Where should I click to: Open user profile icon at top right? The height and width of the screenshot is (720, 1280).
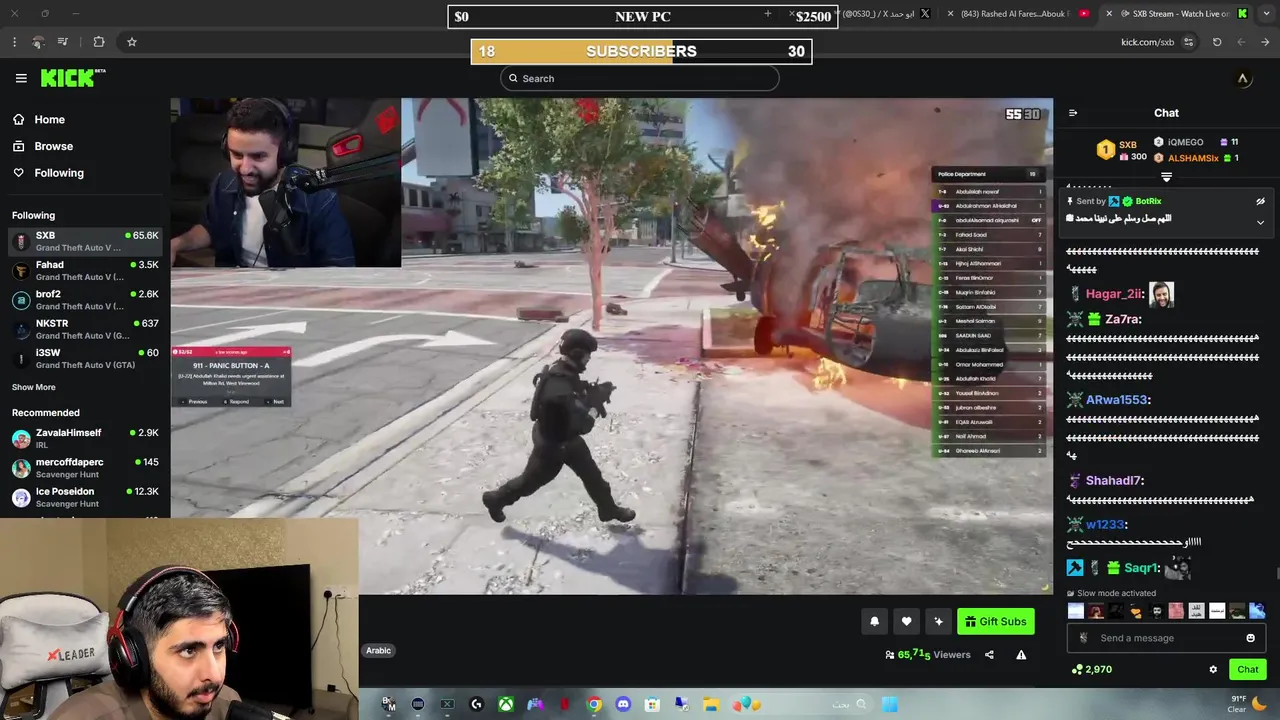click(x=1243, y=79)
